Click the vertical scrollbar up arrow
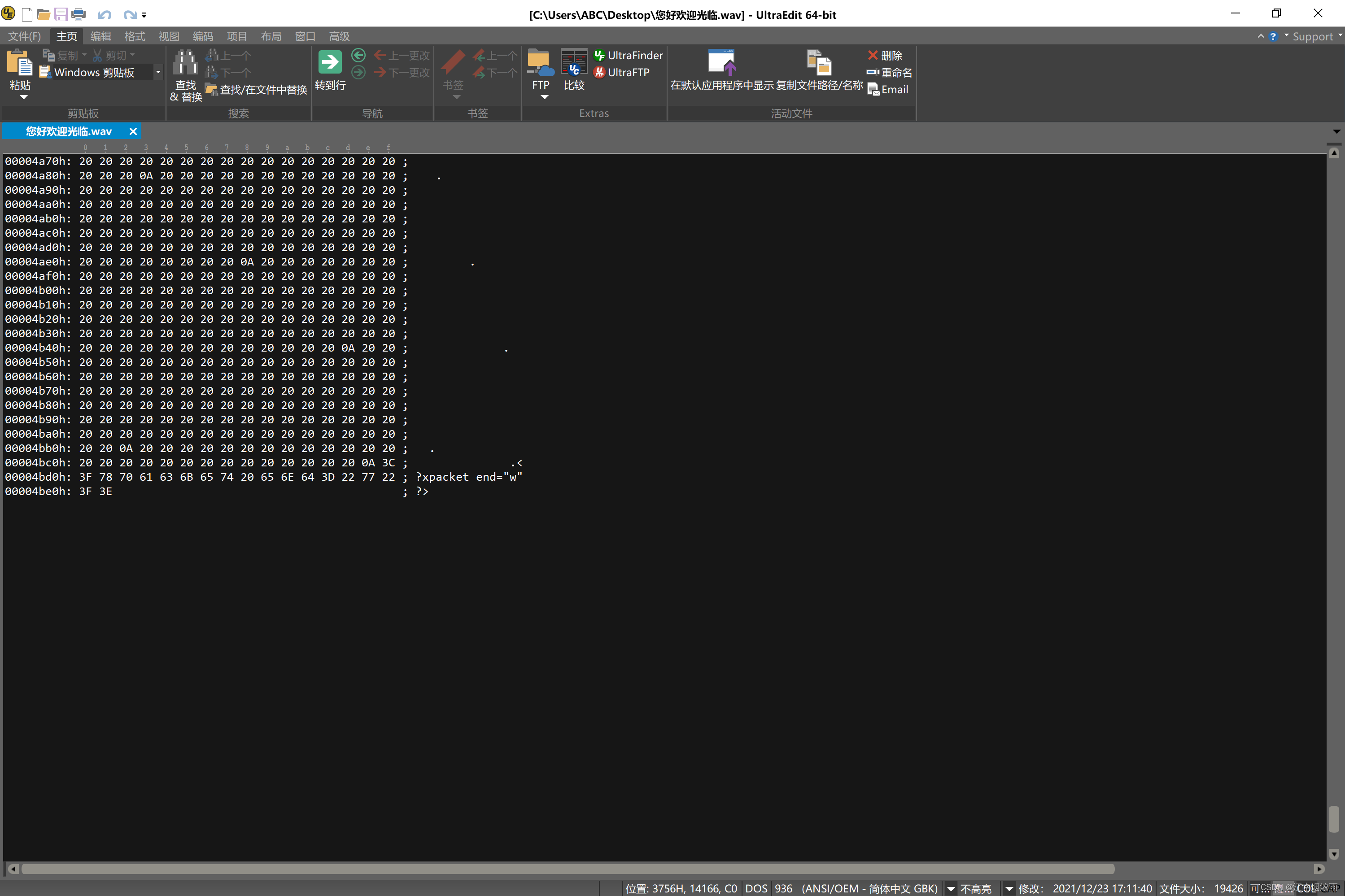Image resolution: width=1345 pixels, height=896 pixels. tap(1334, 153)
